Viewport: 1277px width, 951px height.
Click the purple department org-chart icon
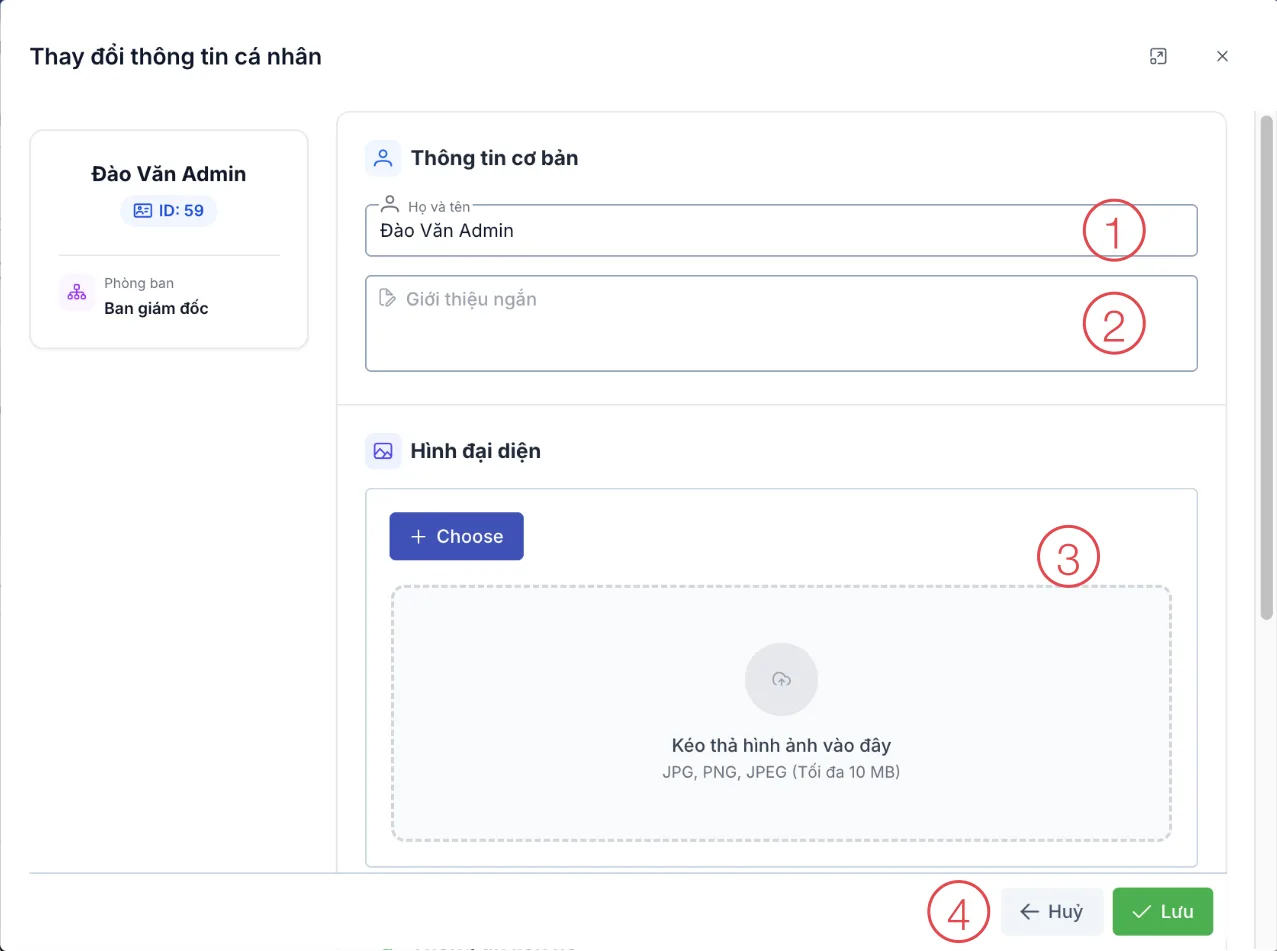(77, 293)
